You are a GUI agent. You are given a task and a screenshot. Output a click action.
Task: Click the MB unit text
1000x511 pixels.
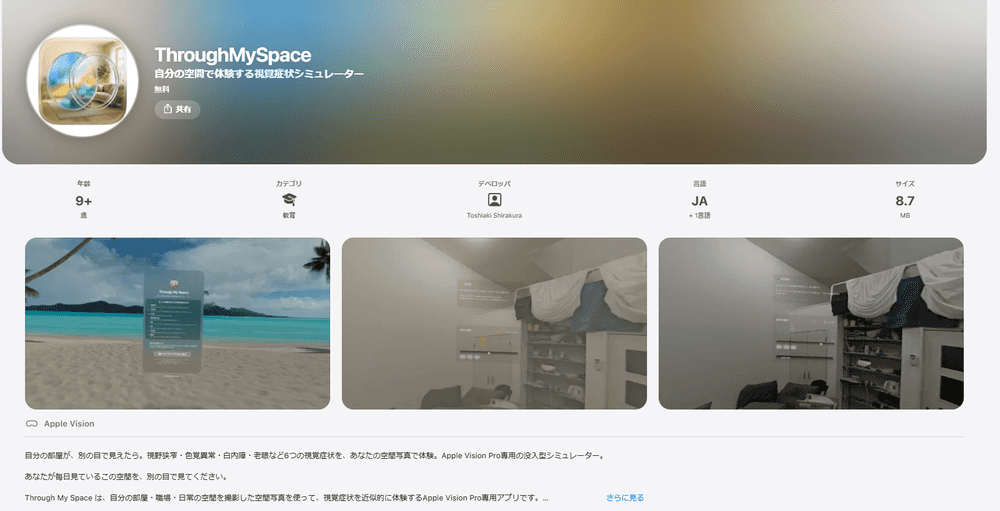pos(905,216)
